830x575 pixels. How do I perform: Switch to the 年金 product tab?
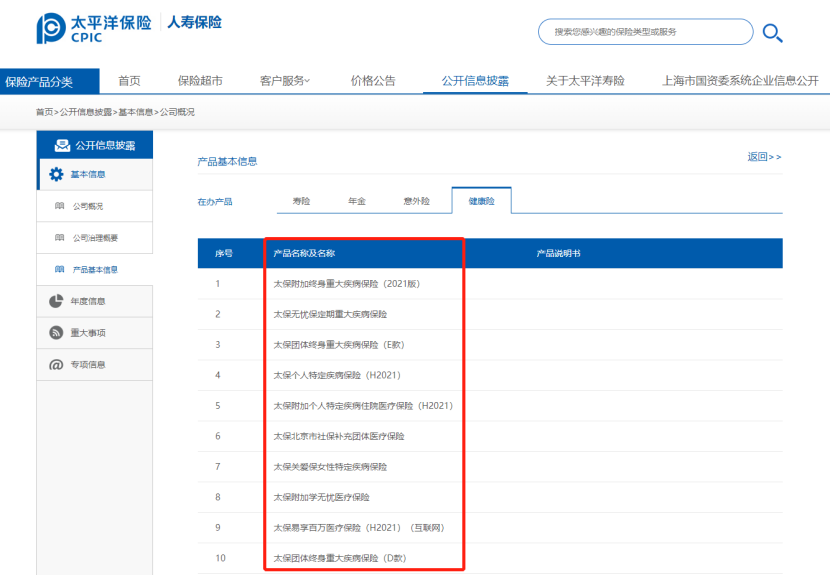tap(357, 201)
